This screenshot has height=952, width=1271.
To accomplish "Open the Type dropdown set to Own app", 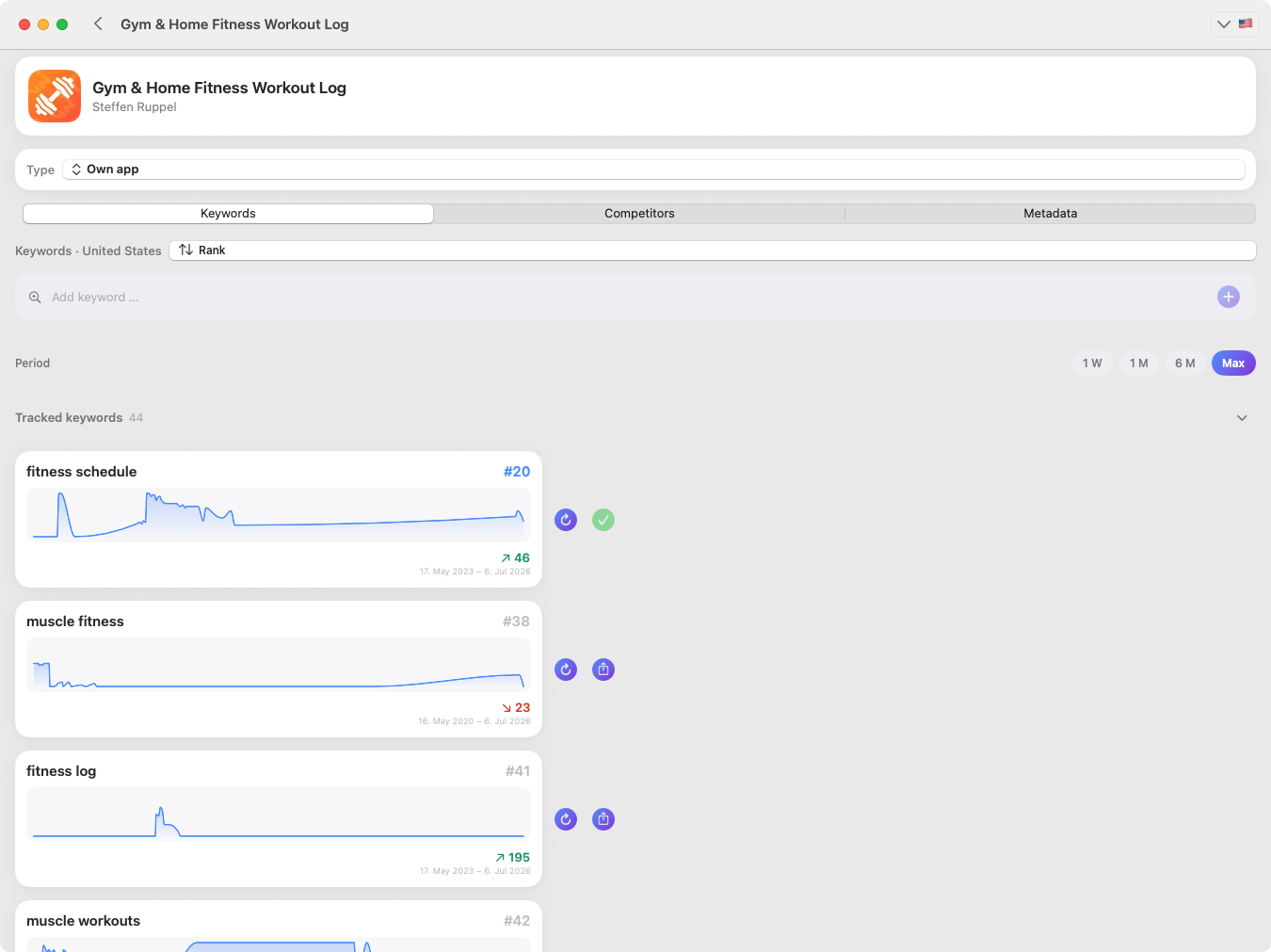I will point(653,169).
